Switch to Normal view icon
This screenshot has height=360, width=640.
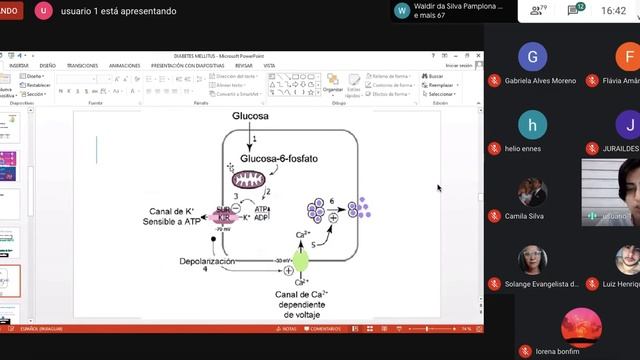[355, 329]
